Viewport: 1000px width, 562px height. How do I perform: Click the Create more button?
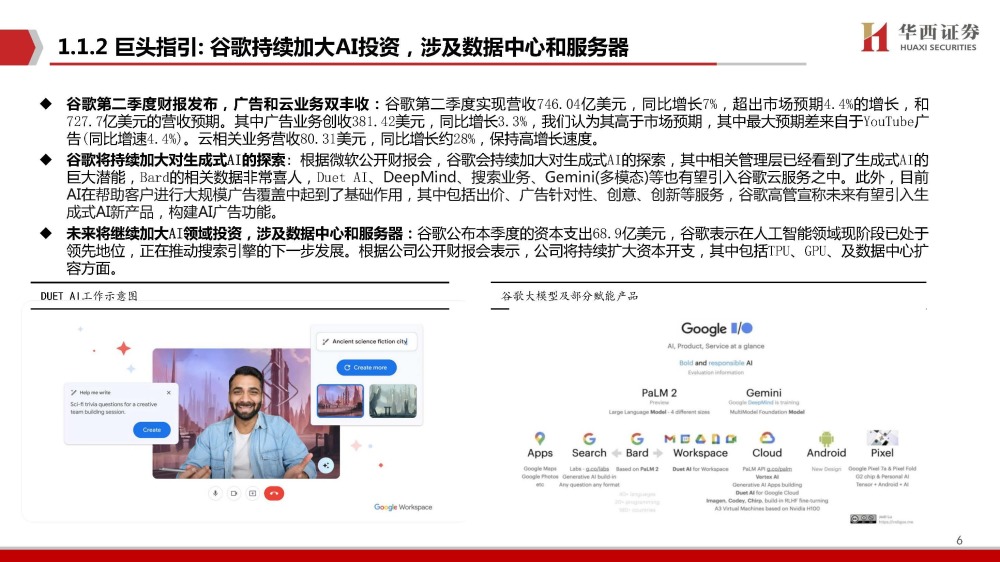point(366,367)
